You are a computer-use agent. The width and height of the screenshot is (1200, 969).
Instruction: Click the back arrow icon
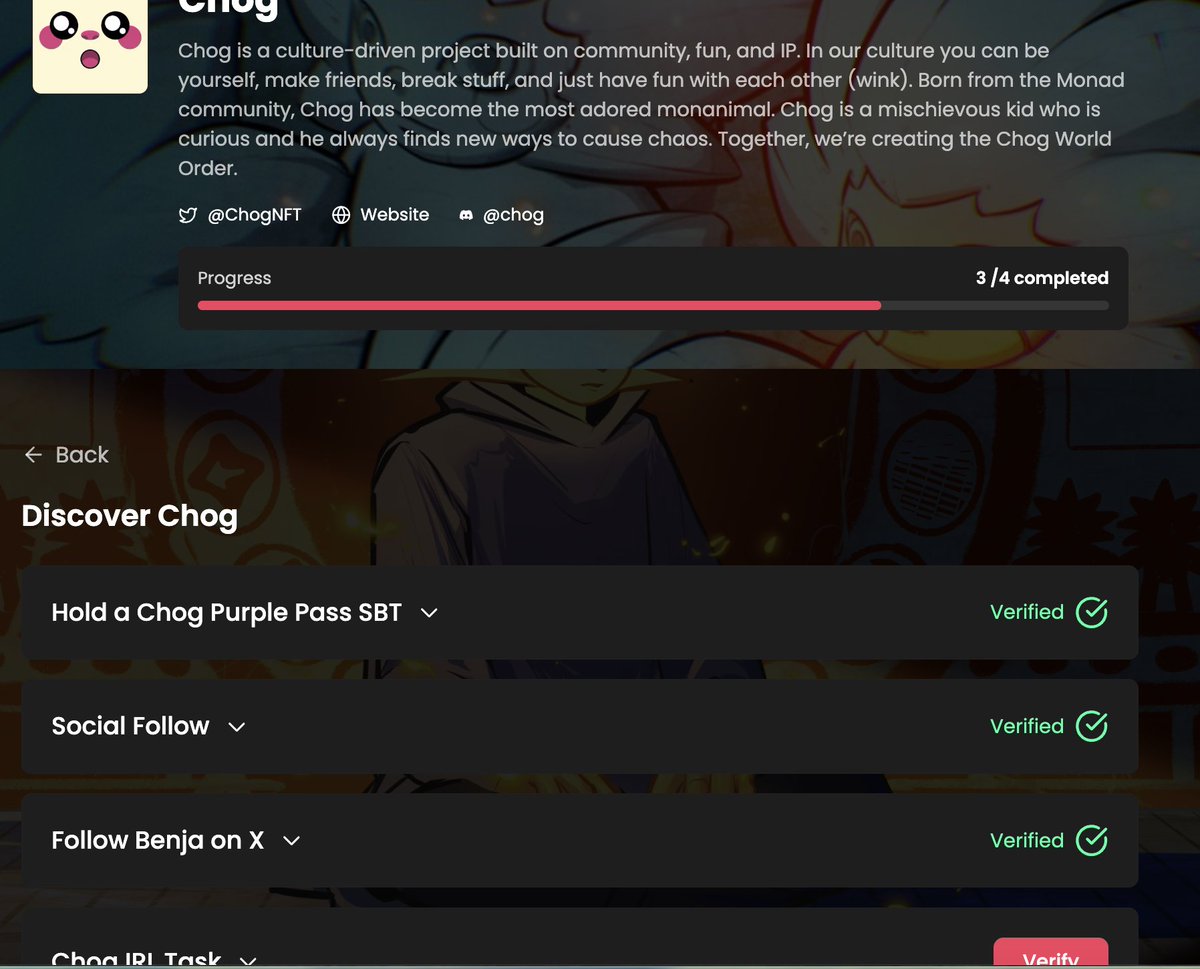click(x=33, y=455)
